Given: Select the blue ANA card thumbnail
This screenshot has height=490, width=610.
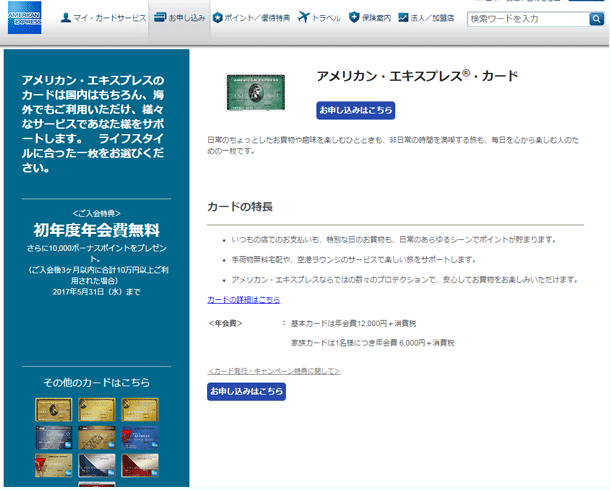Looking at the screenshot, I should (53, 437).
